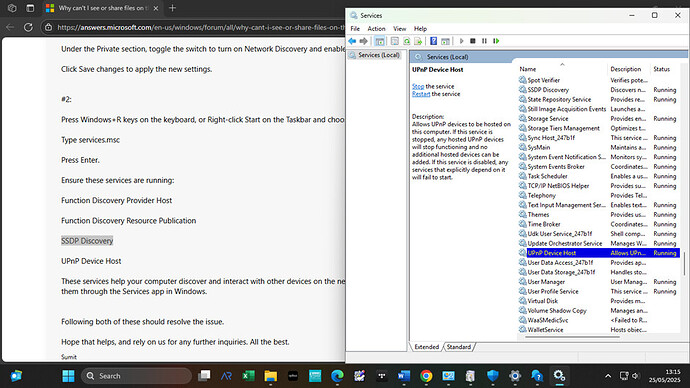Open the Action menu
This screenshot has height=388, width=690.
click(376, 29)
